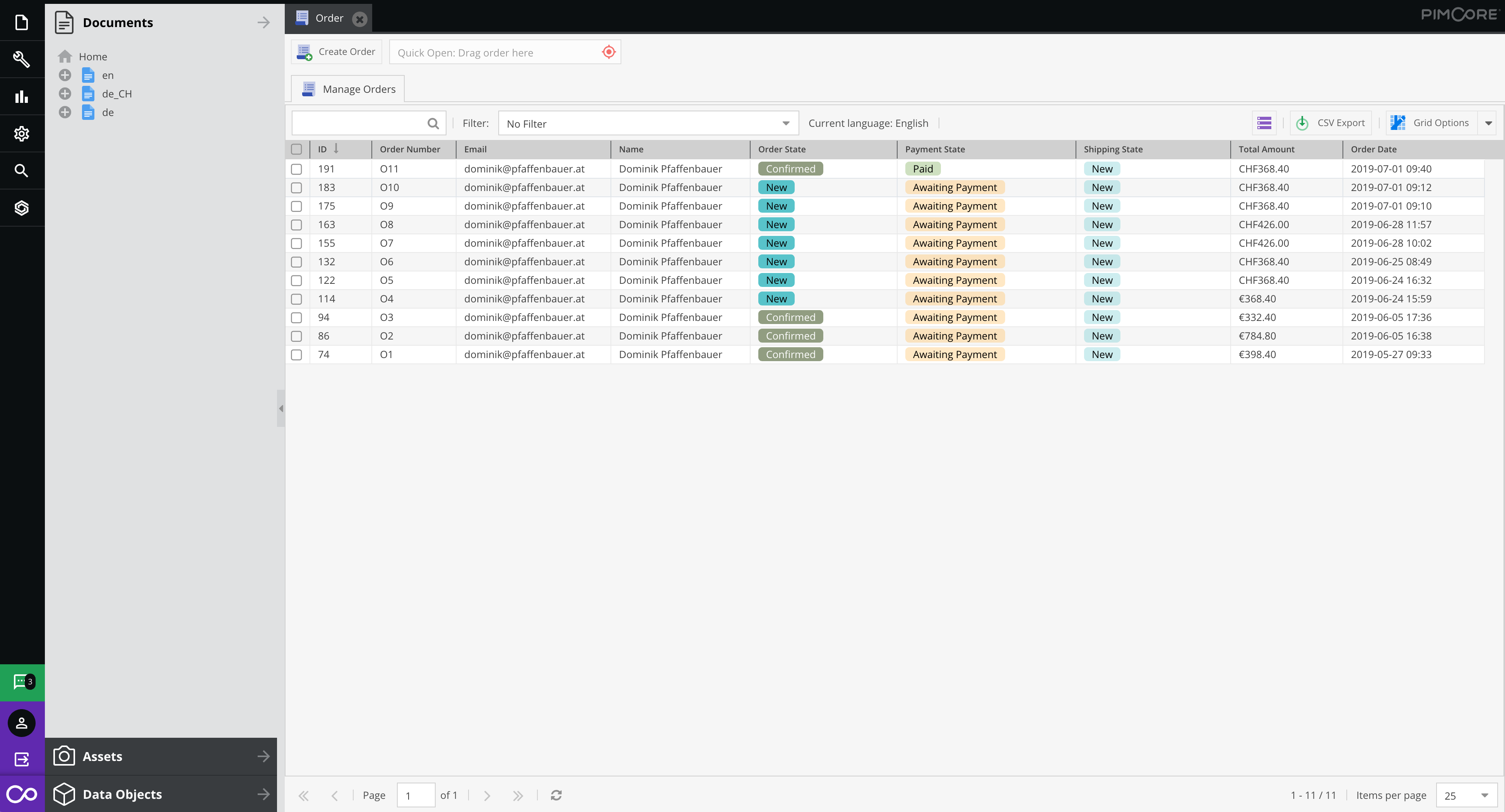Image resolution: width=1505 pixels, height=812 pixels.
Task: Export orders with the CSV Export button
Action: tap(1330, 123)
